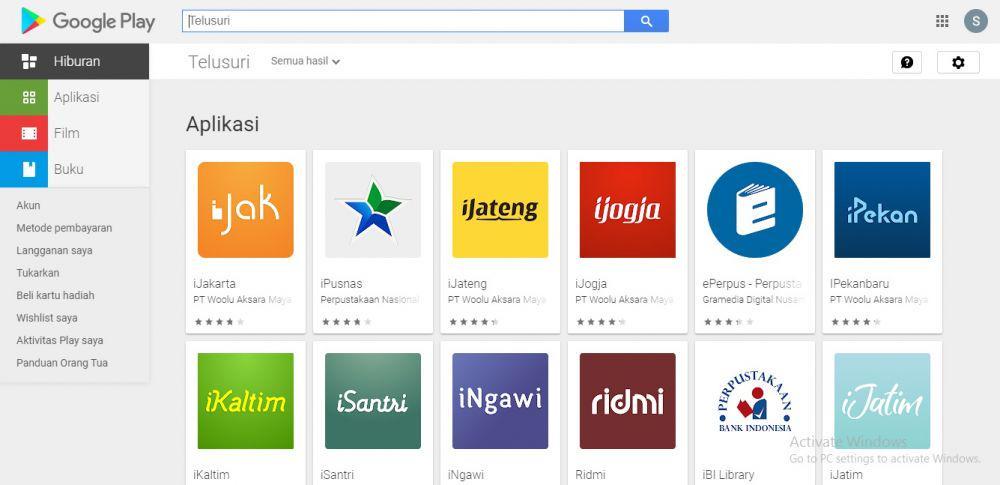1000x485 pixels.
Task: Click the IPekanbaru app title
Action: pyautogui.click(x=859, y=283)
